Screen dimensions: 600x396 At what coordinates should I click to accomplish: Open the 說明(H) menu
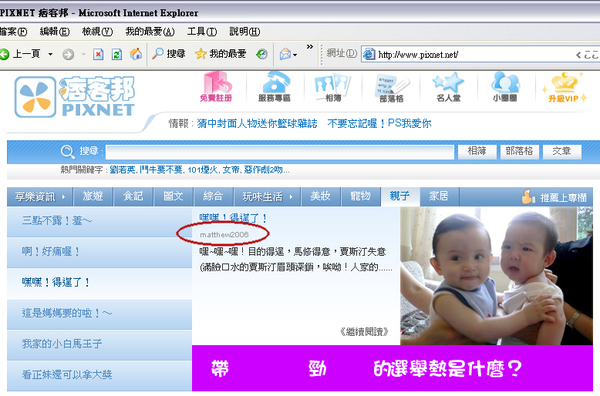pos(245,31)
